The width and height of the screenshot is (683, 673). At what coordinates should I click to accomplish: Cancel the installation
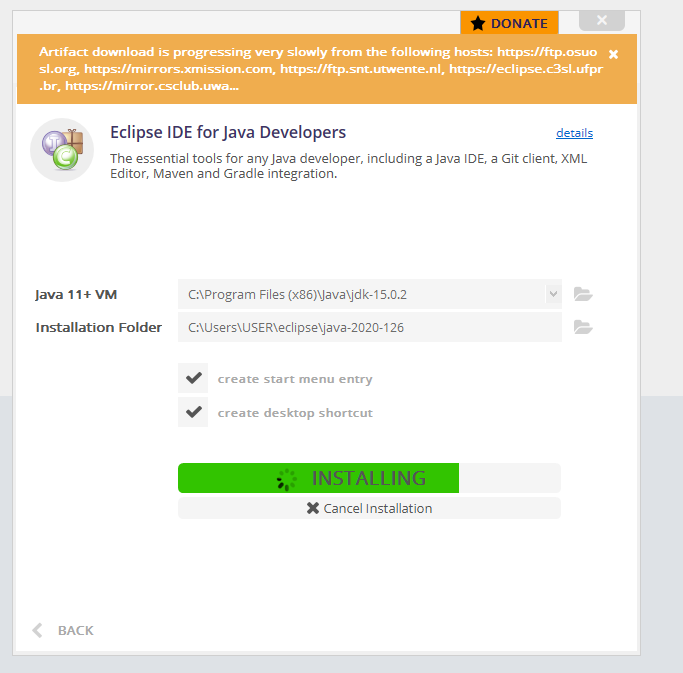[369, 508]
